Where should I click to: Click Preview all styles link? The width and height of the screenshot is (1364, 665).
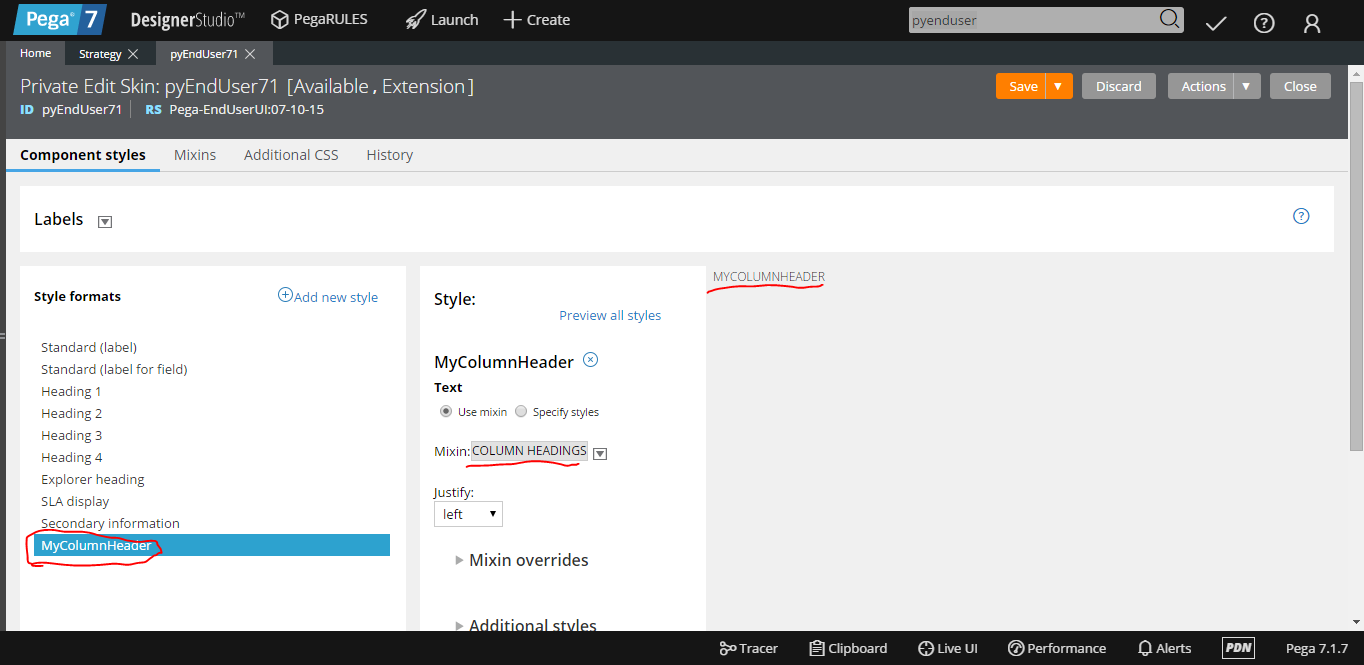coord(610,315)
